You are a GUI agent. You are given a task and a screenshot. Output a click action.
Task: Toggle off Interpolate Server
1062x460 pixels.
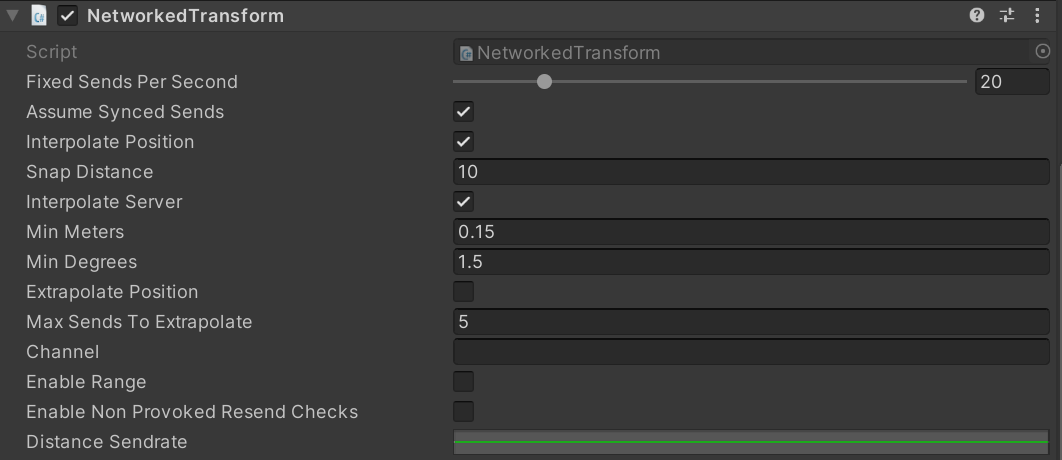(463, 202)
